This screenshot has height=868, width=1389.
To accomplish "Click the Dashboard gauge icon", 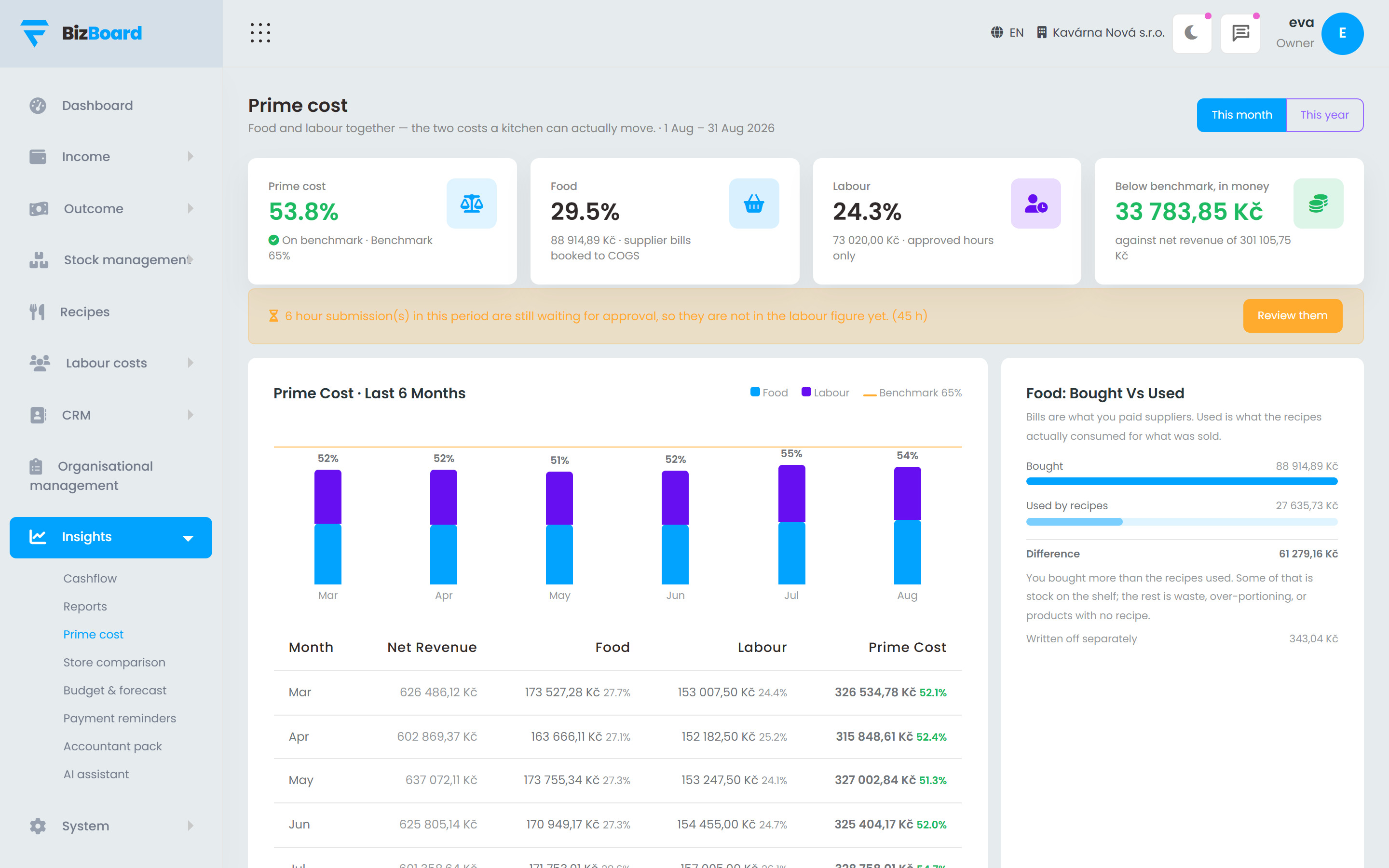I will tap(38, 106).
